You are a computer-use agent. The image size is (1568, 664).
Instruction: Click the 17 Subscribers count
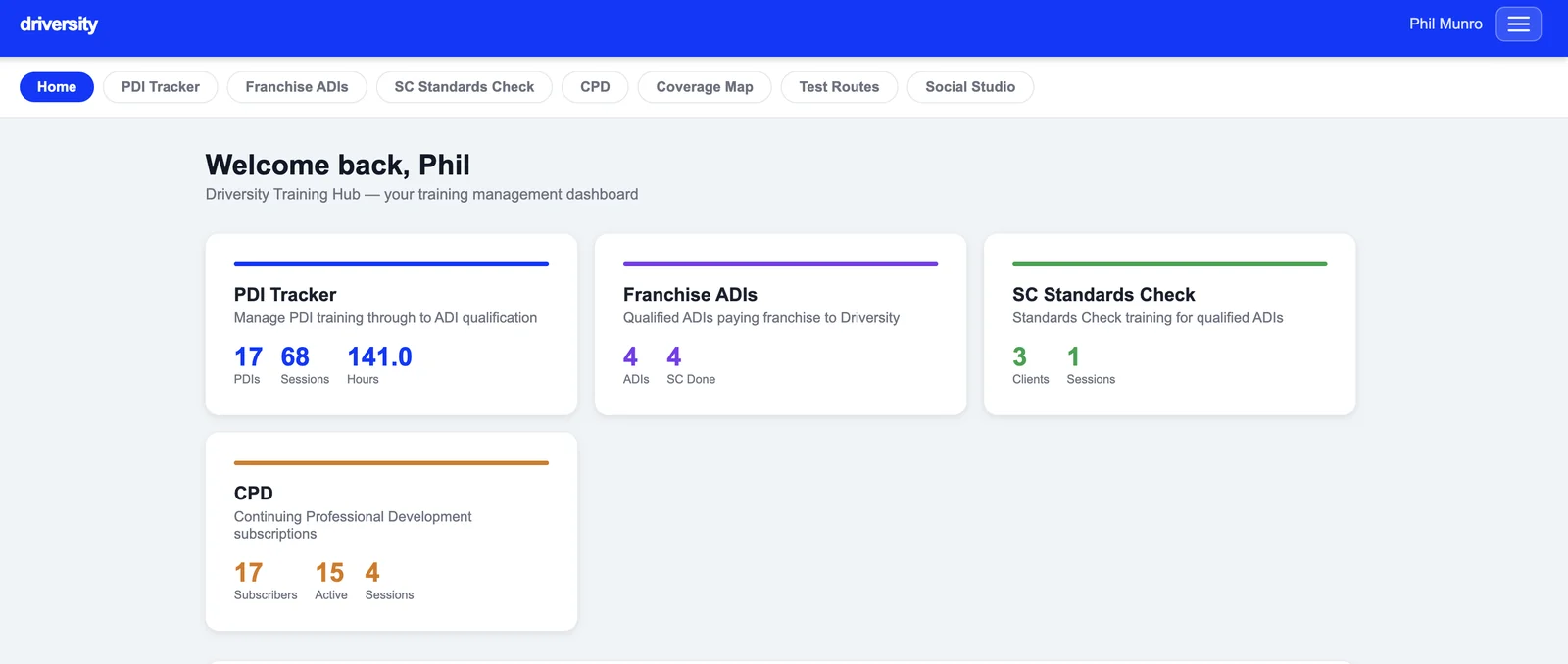248,573
